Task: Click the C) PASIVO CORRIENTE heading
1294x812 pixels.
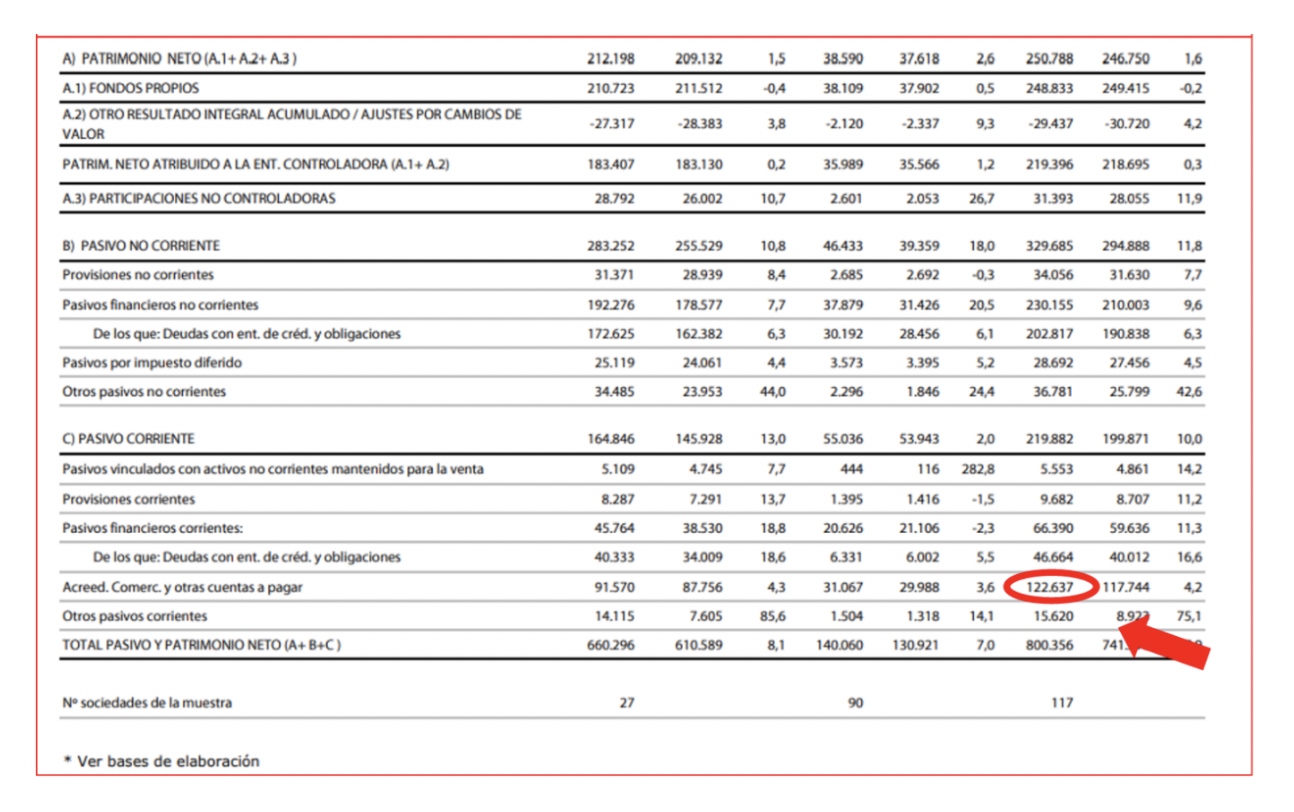Action: [128, 438]
